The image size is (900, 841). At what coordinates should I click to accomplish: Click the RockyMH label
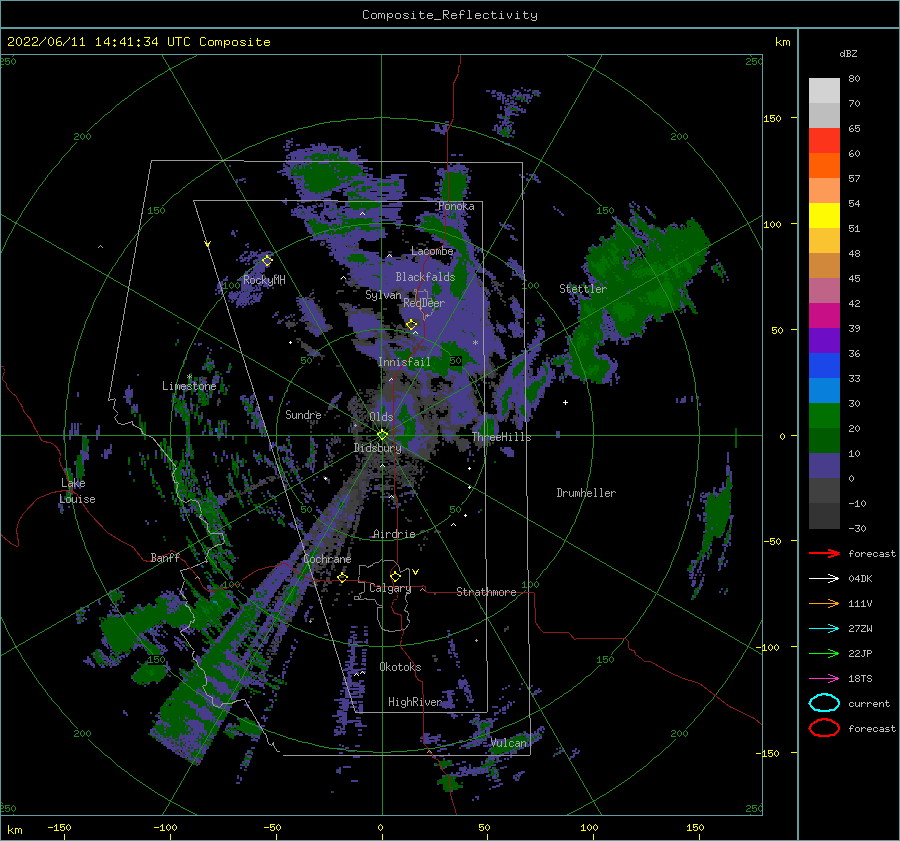(264, 280)
